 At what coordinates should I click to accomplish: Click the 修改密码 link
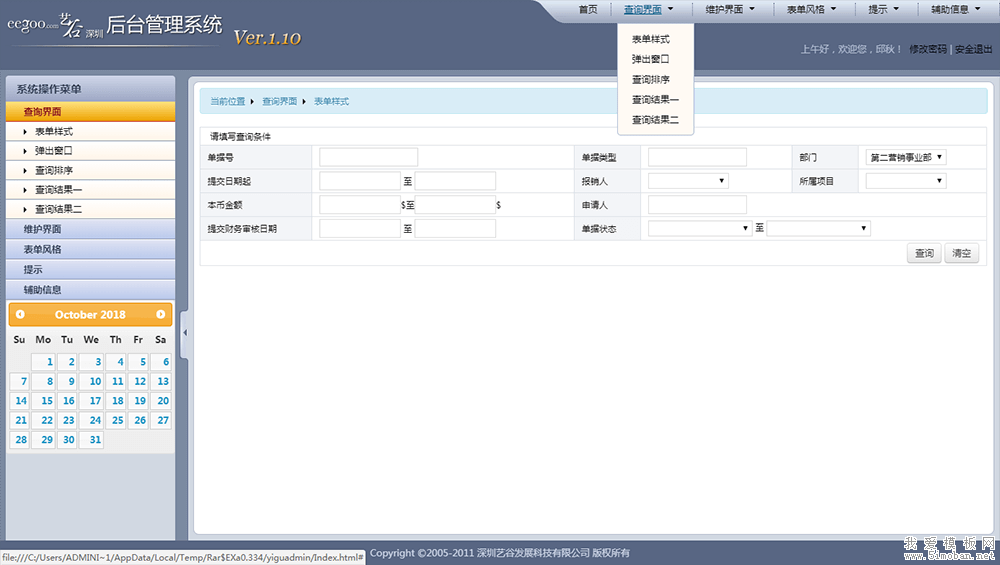[928, 49]
